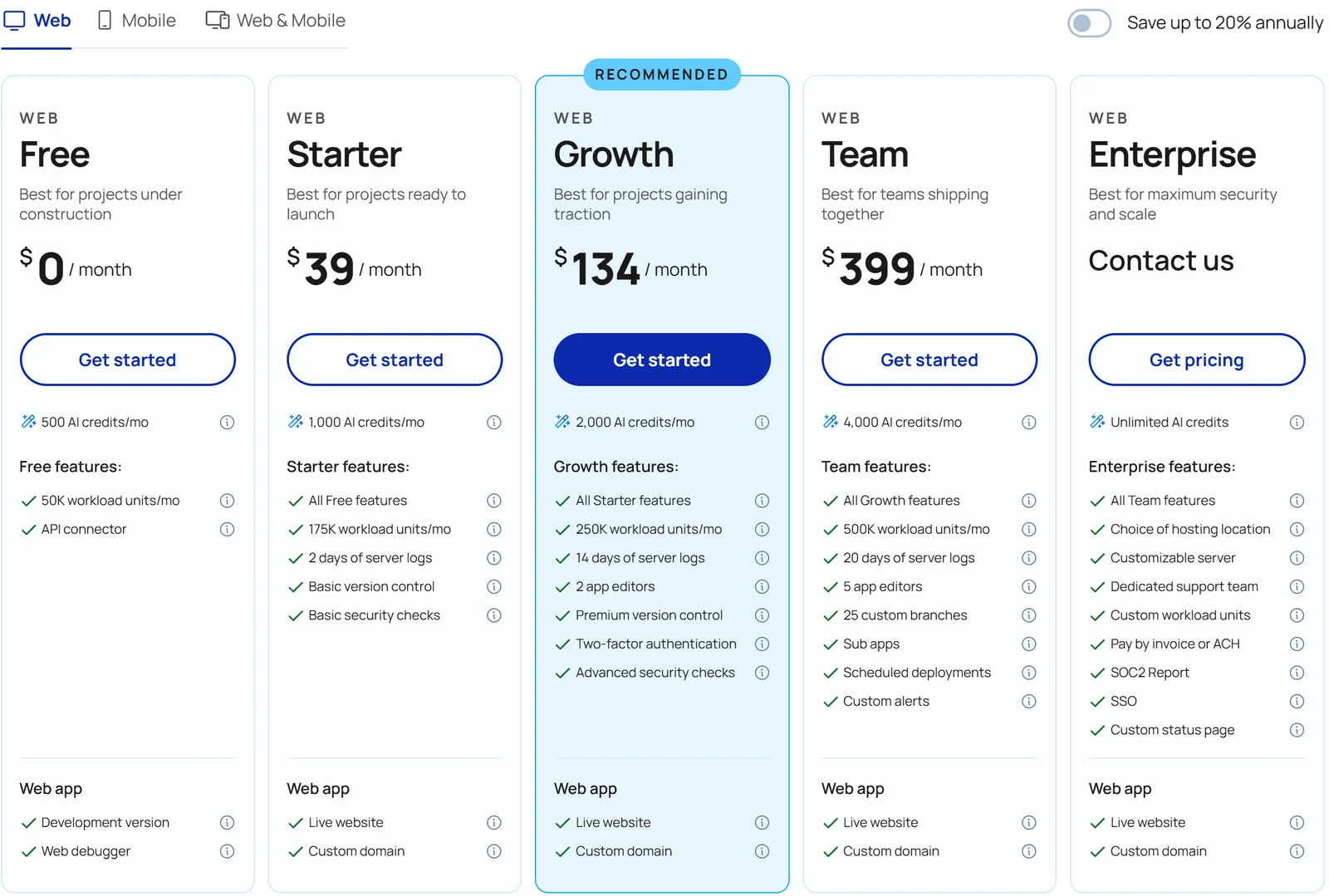Click the RECOMMENDED badge on Growth plan

pyautogui.click(x=662, y=75)
